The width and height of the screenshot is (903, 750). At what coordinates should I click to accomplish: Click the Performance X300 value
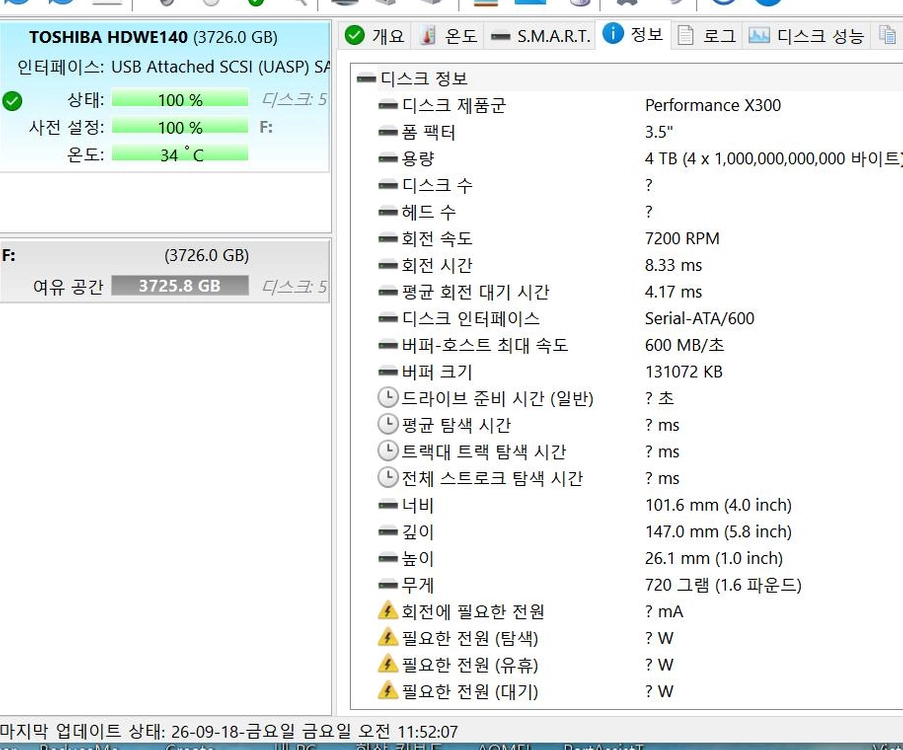pos(713,105)
